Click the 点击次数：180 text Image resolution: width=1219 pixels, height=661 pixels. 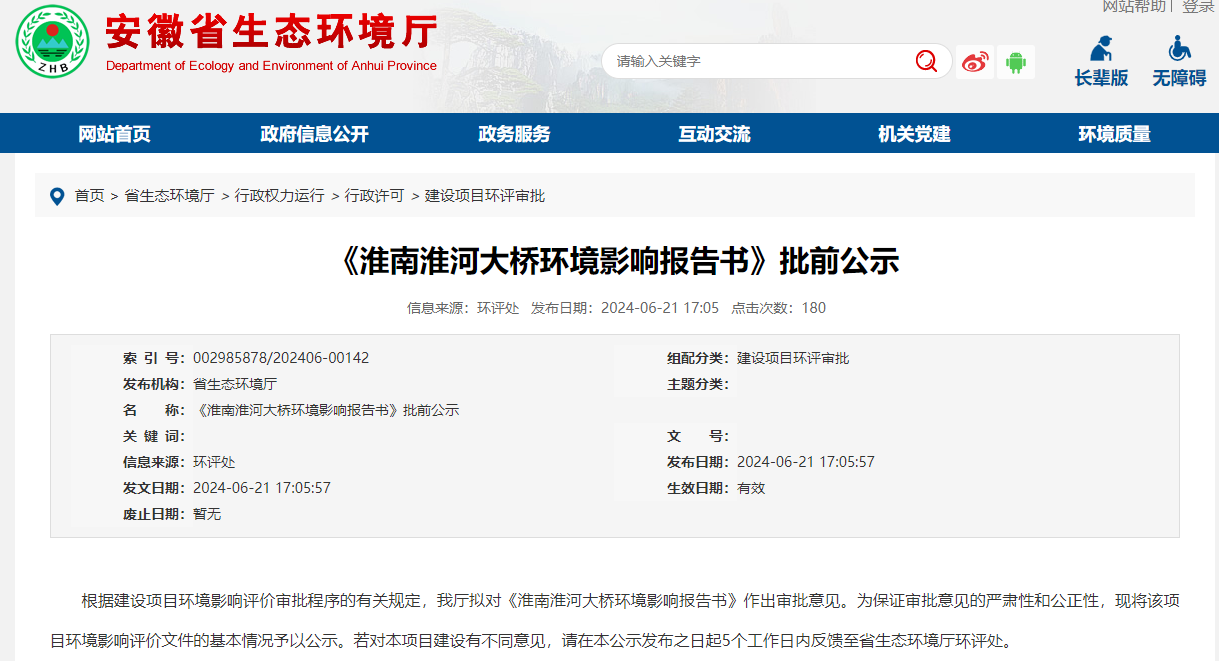pos(779,308)
